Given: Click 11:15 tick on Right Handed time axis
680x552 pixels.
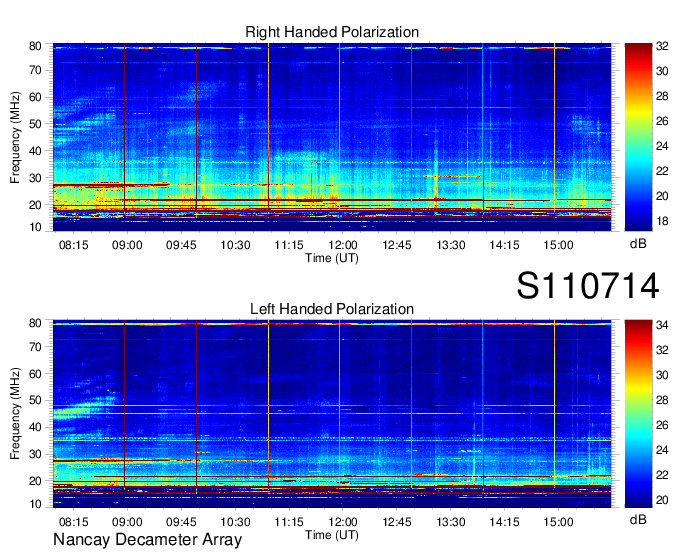Looking at the screenshot, I should coord(289,245).
